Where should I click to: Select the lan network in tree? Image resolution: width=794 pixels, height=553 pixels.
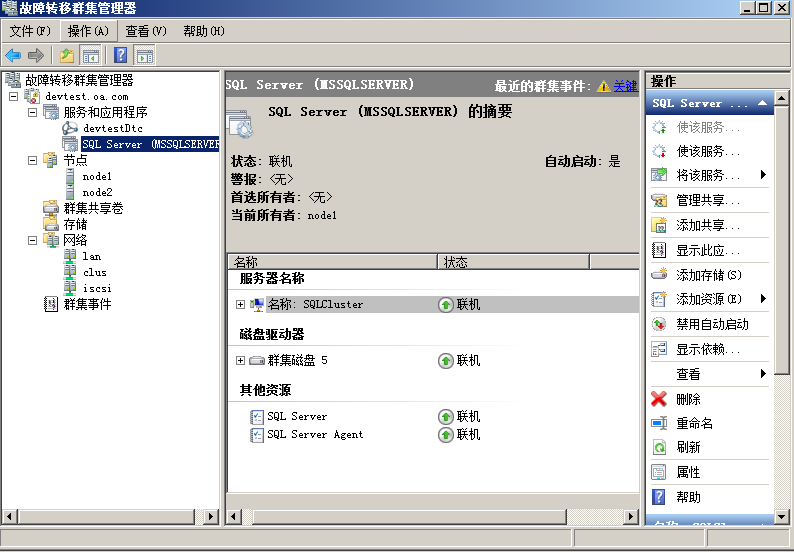tap(92, 256)
